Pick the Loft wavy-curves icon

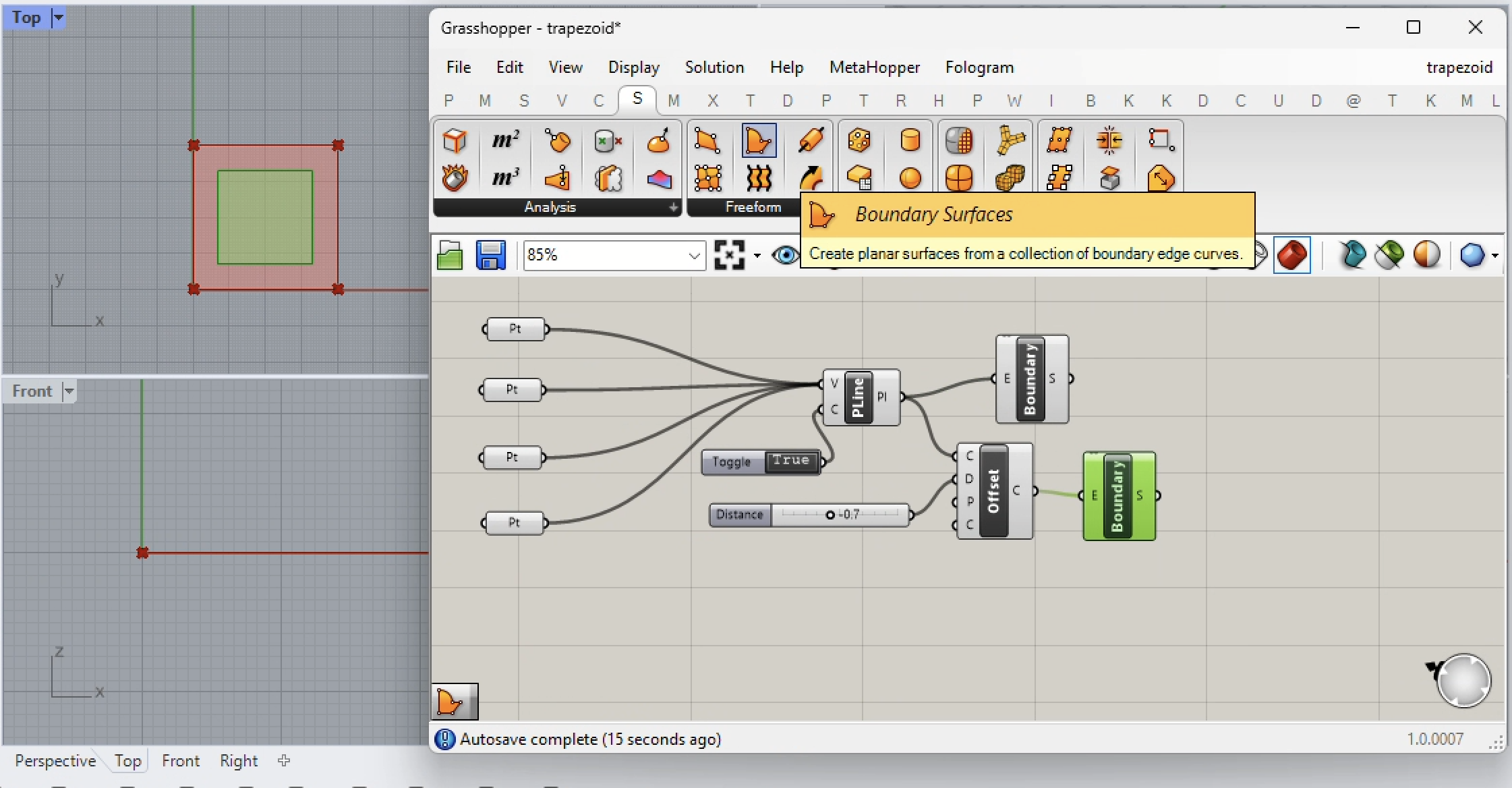pos(759,179)
